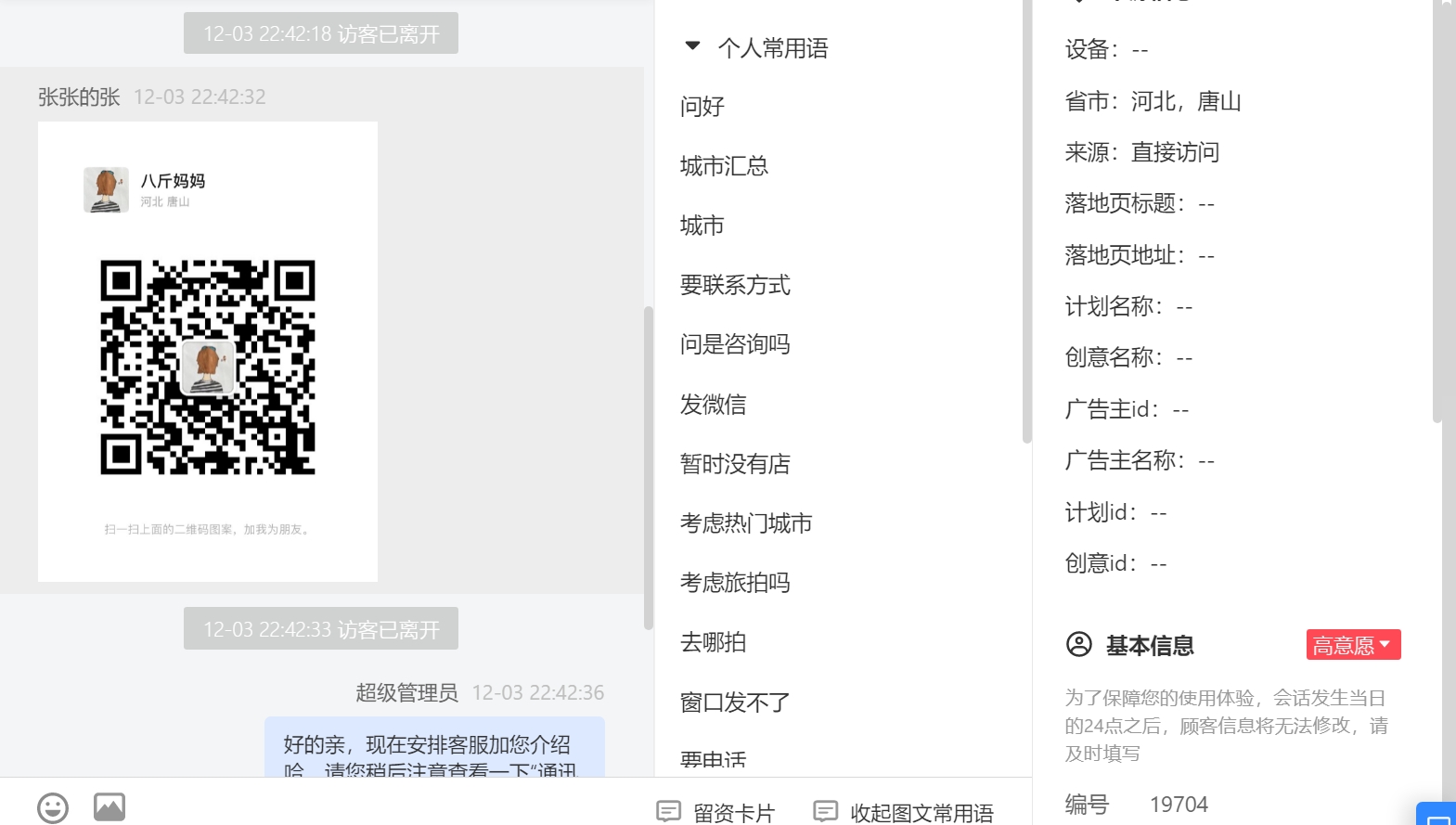This screenshot has width=1456, height=825.
Task: Select the 去哪拍 quick phrase
Action: click(x=713, y=642)
